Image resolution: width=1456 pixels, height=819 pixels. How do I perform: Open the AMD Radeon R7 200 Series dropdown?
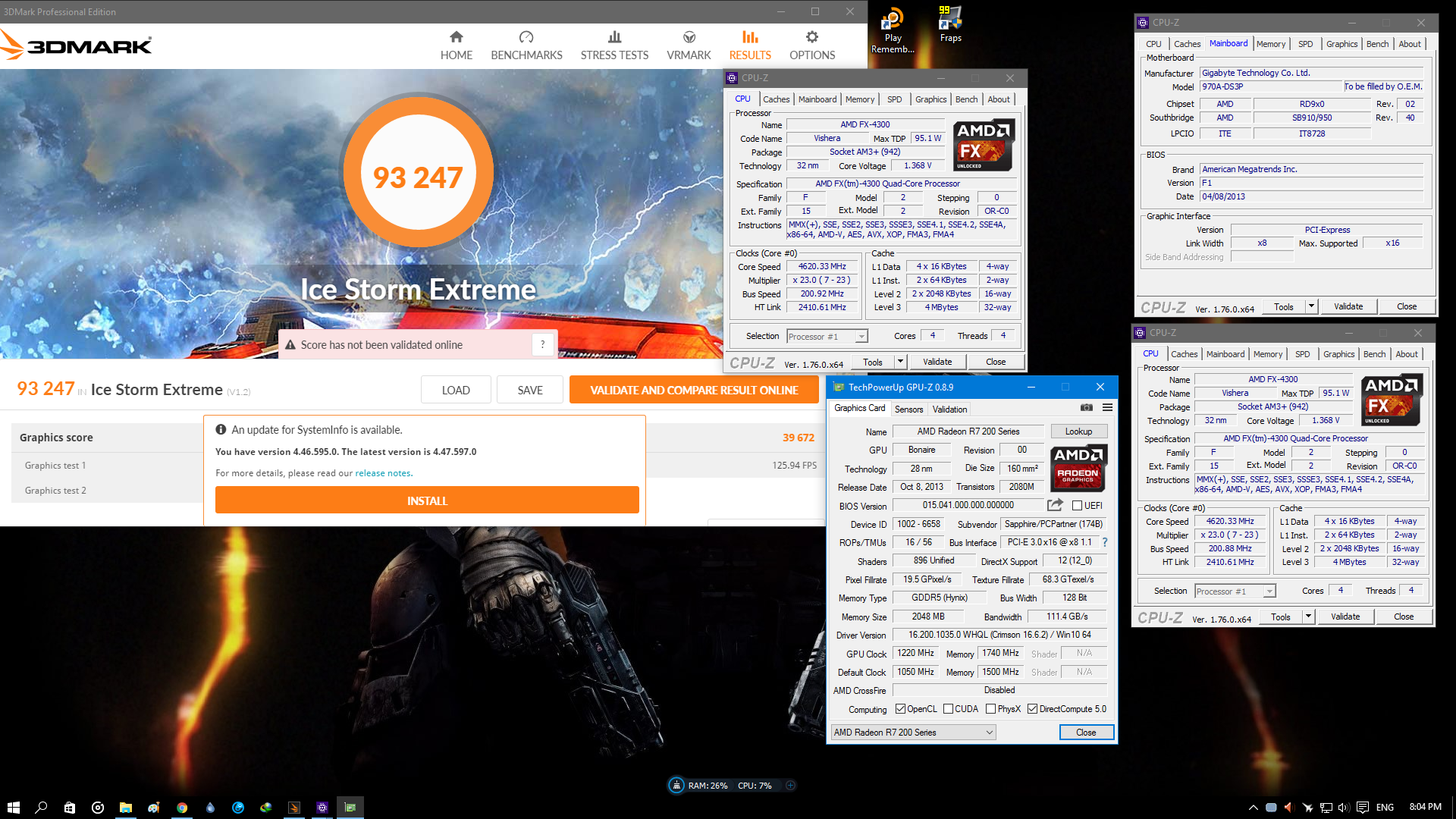pyautogui.click(x=913, y=733)
